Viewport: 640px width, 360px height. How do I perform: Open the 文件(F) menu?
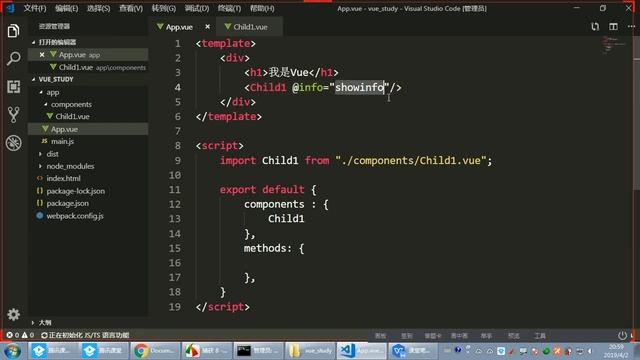35,8
